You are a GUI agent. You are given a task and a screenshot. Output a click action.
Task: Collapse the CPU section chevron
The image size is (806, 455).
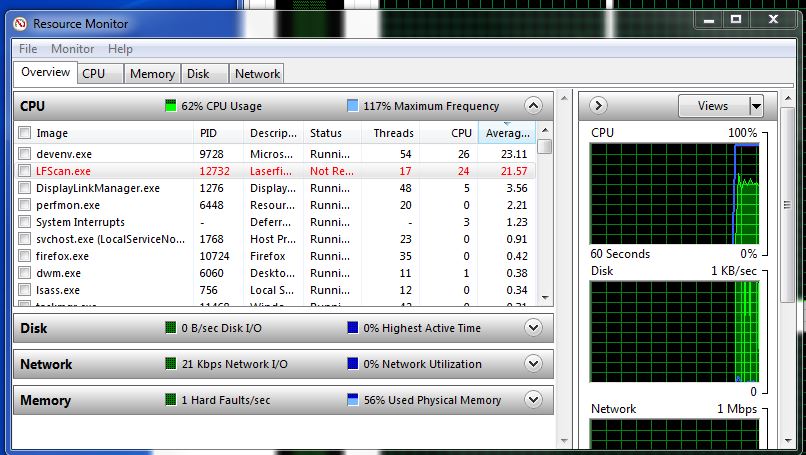click(x=534, y=106)
